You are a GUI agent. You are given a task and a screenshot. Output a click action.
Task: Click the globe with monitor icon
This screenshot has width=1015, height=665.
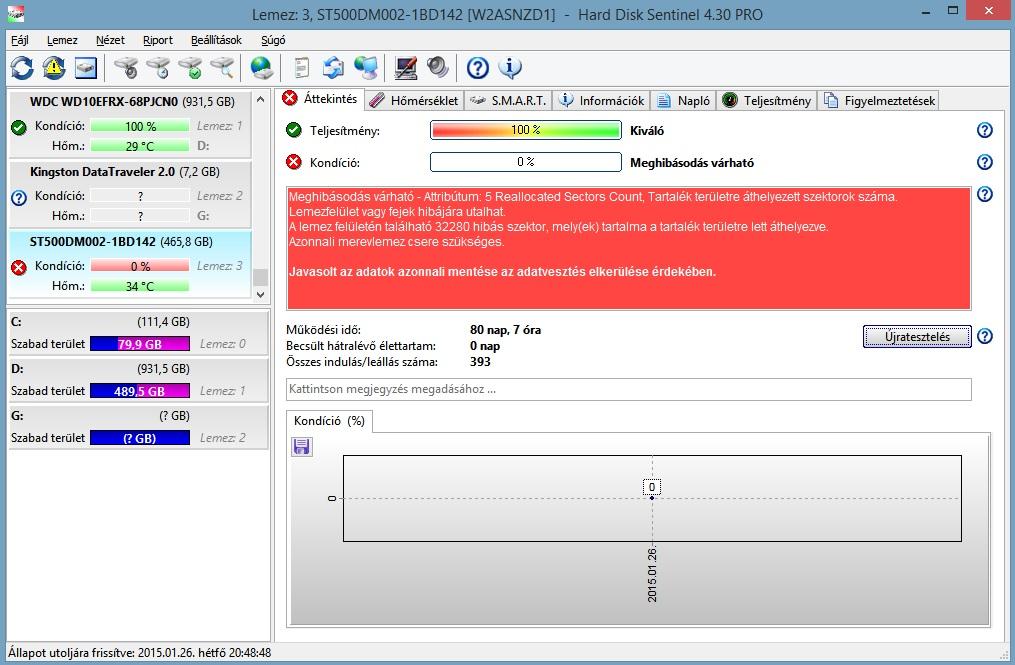pos(366,67)
